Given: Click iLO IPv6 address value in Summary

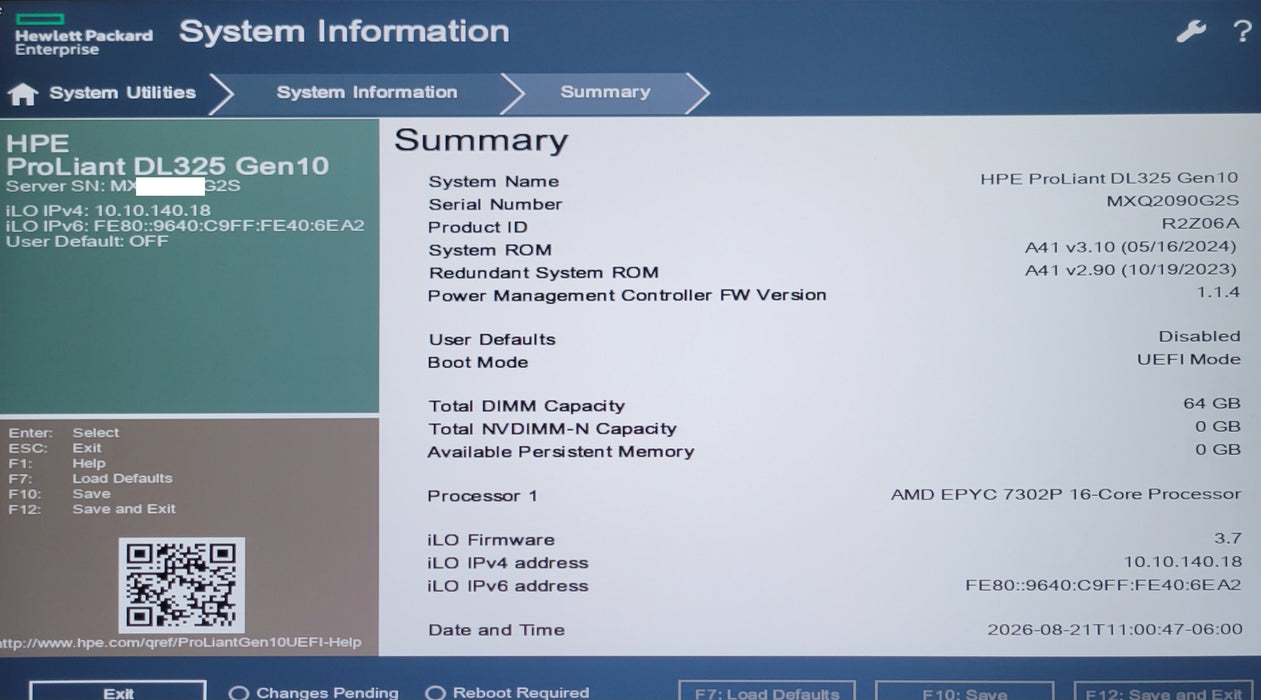Looking at the screenshot, I should 1104,584.
